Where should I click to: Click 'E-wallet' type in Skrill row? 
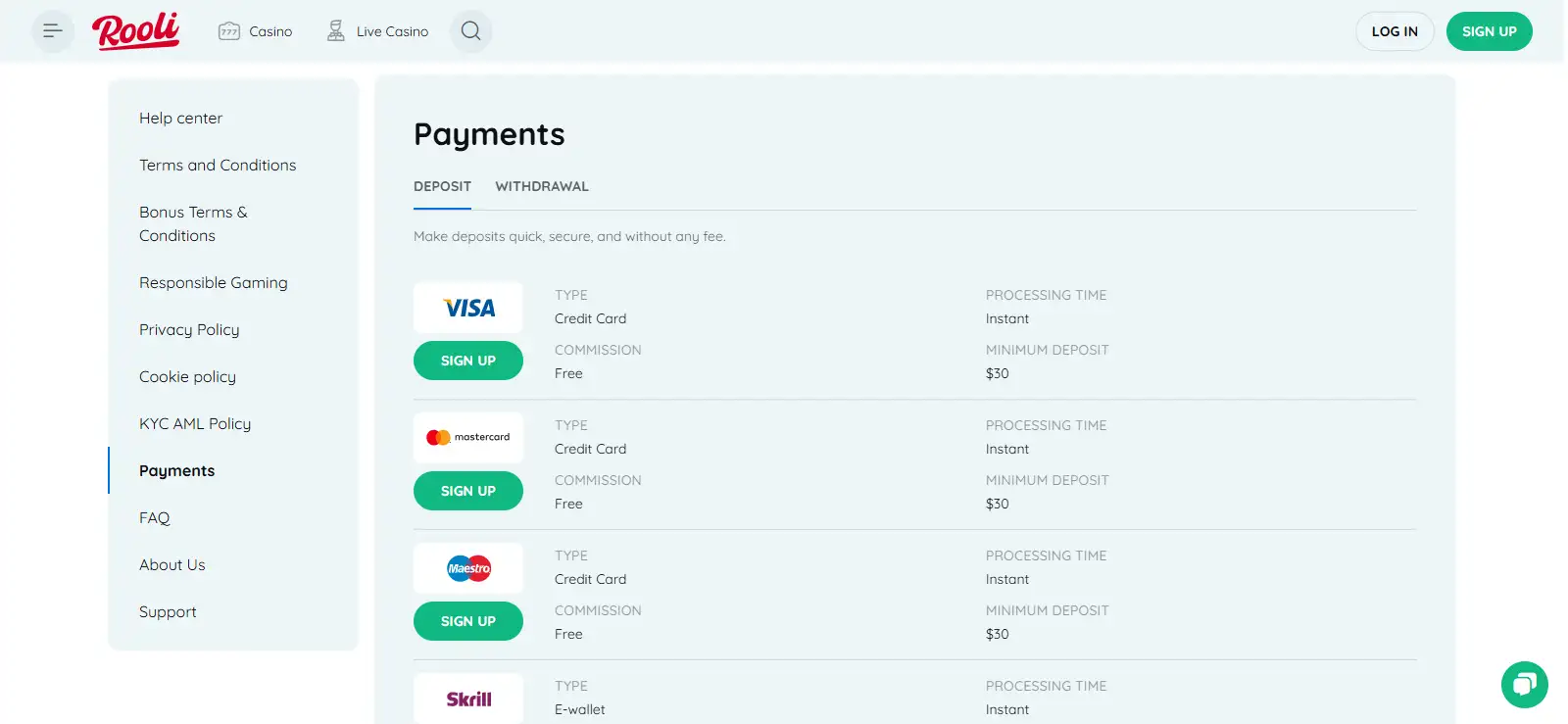click(x=579, y=709)
